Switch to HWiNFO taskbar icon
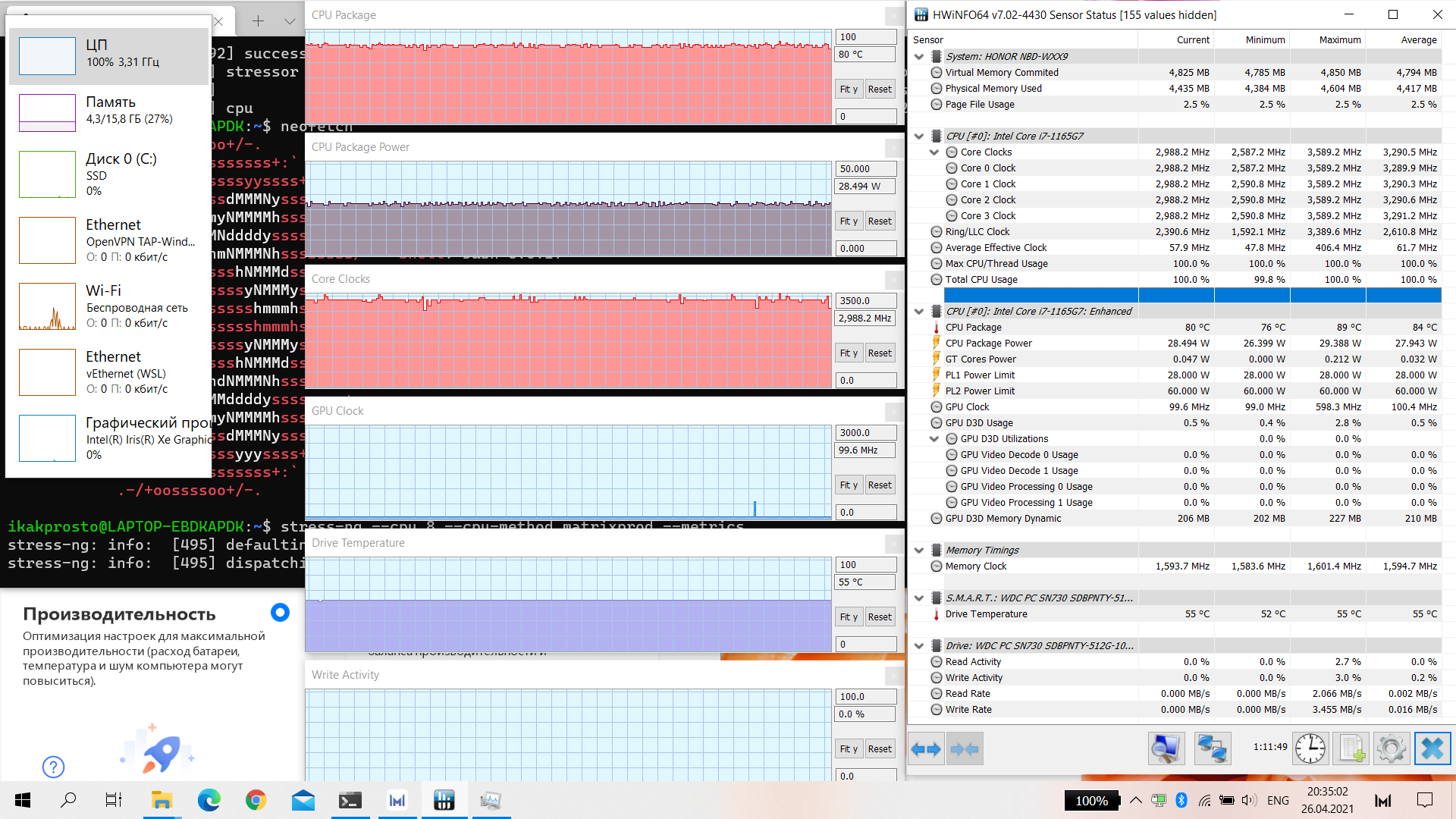 444,800
